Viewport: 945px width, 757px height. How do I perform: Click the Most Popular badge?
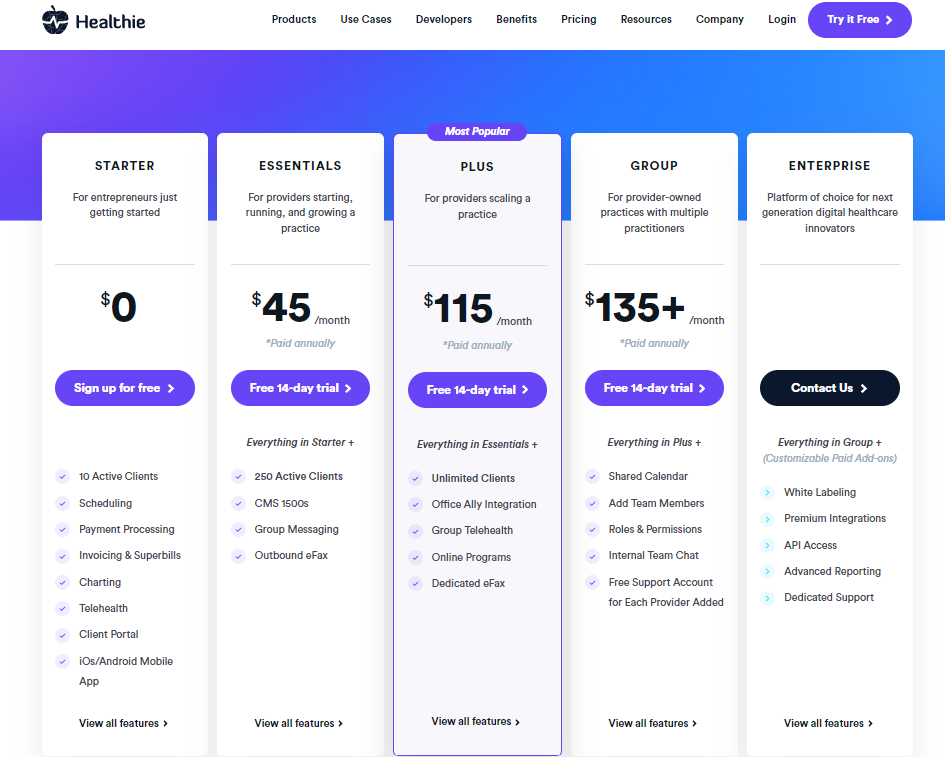(477, 131)
